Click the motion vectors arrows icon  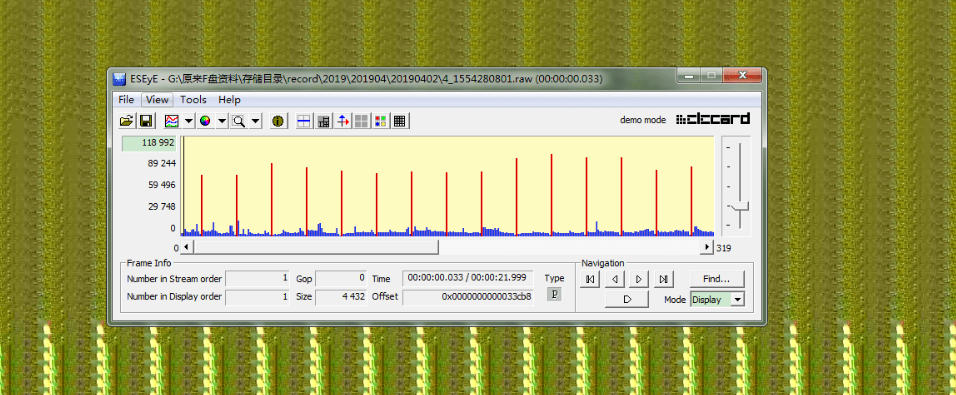(x=344, y=121)
